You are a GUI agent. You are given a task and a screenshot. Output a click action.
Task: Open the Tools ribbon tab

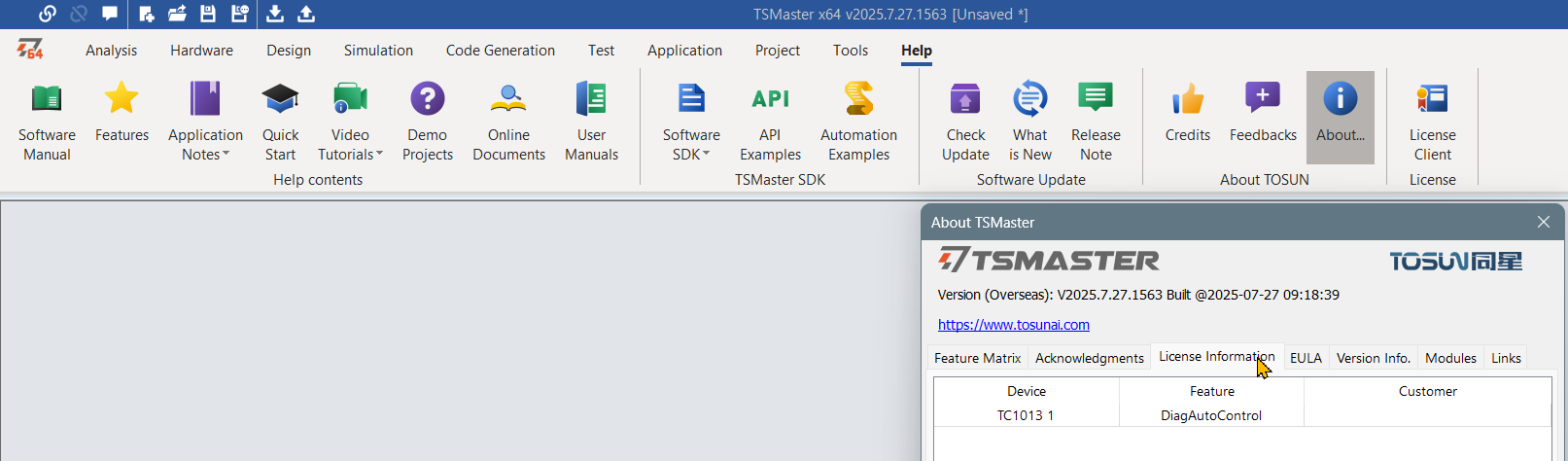pos(851,51)
